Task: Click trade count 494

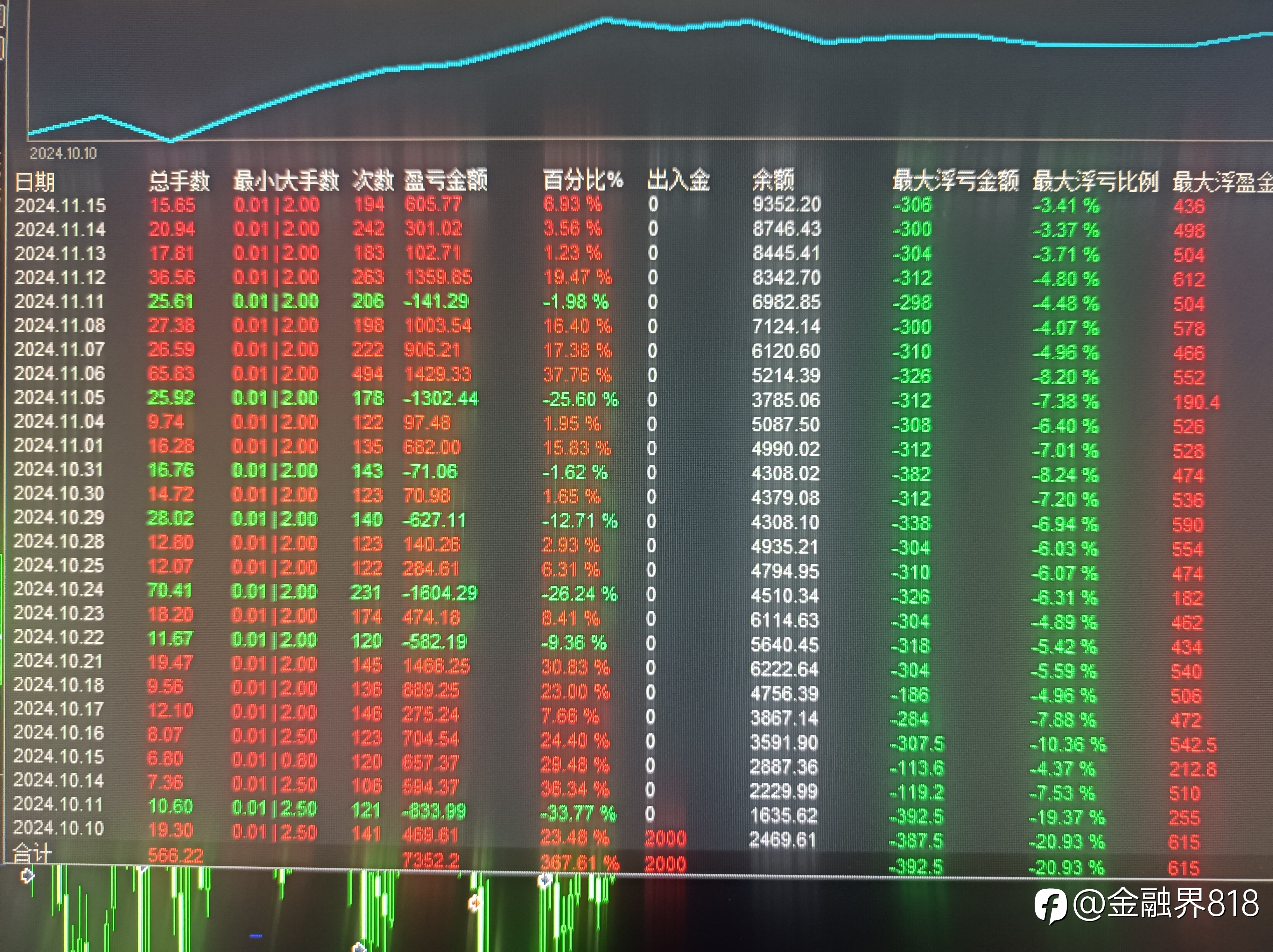Action: [368, 374]
